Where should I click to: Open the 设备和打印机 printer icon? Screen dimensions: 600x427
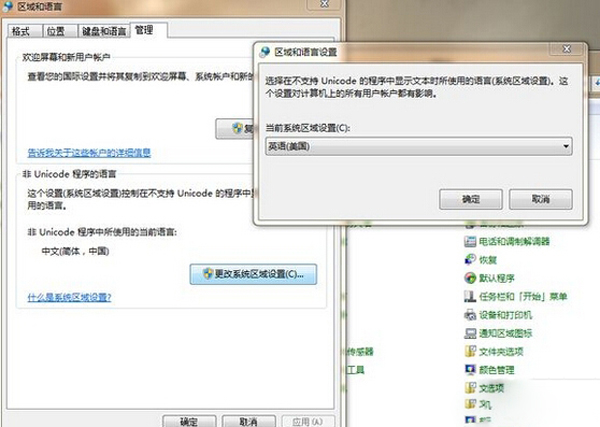tap(470, 315)
